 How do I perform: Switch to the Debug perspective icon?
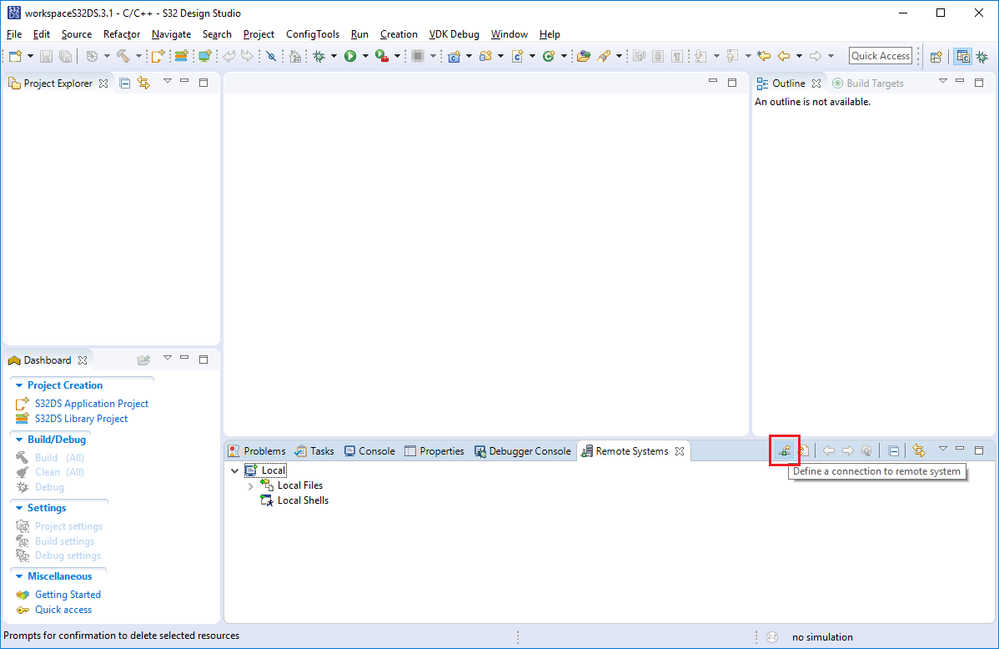pos(982,57)
